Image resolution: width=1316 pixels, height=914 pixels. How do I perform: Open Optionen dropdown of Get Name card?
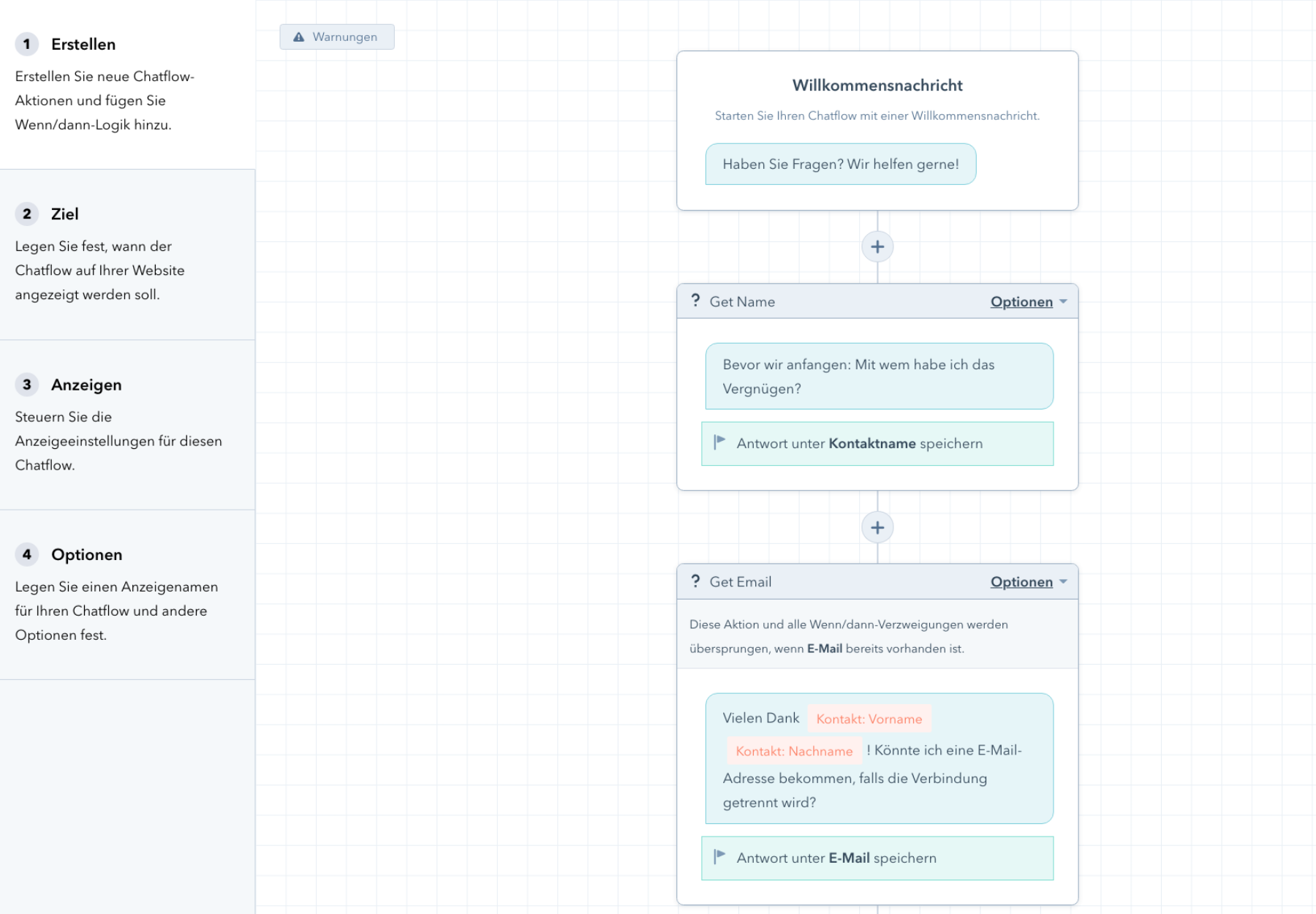point(1029,302)
